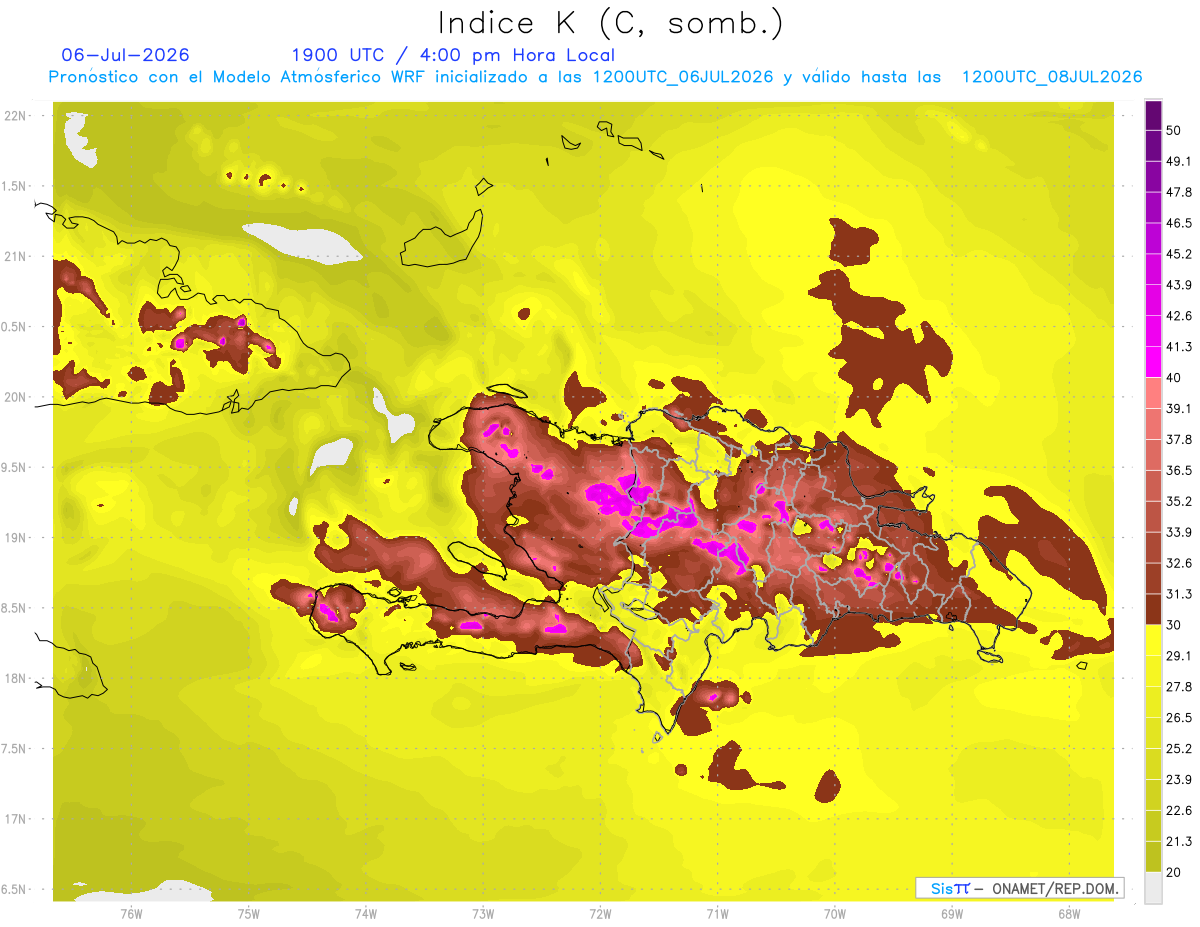Click the legend value "35.2"
Viewport: 1200px width, 927px height.
1179,501
